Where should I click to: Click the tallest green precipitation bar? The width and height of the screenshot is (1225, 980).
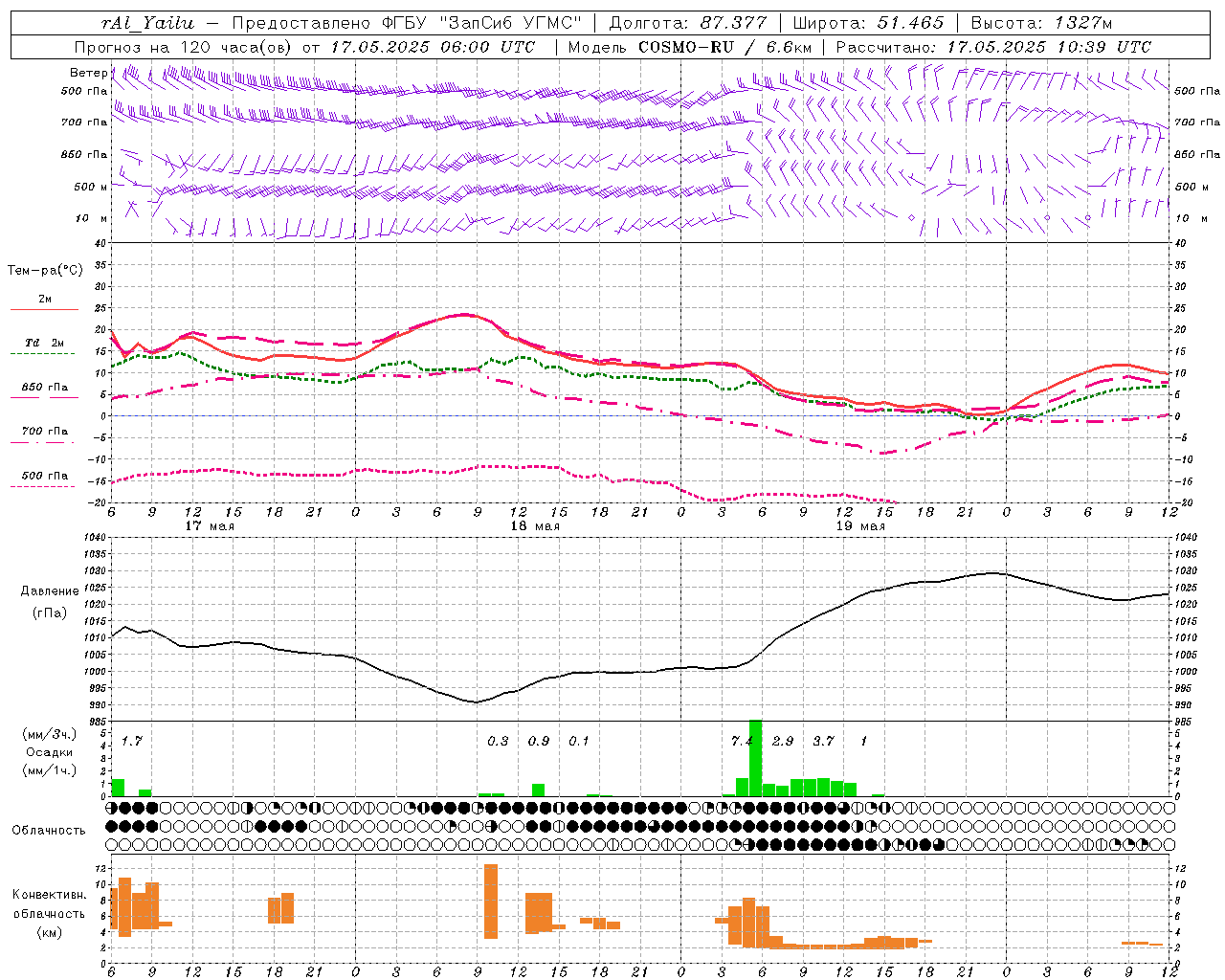pyautogui.click(x=755, y=758)
